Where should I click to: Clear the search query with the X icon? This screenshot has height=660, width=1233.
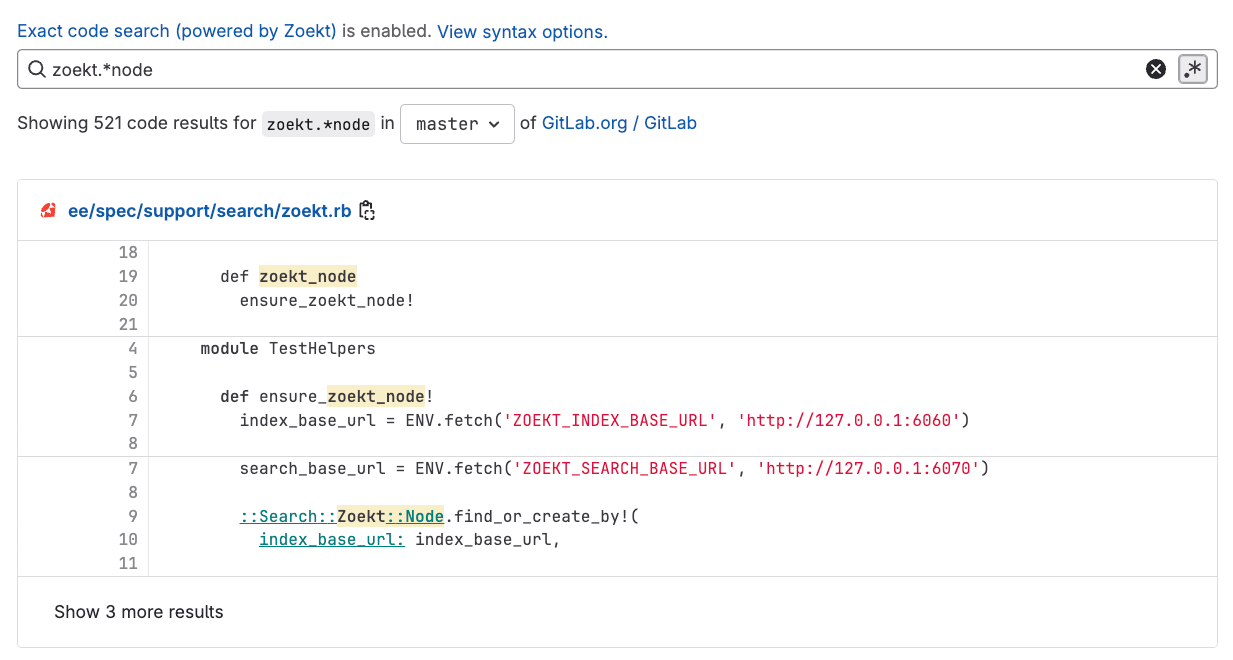click(1155, 69)
